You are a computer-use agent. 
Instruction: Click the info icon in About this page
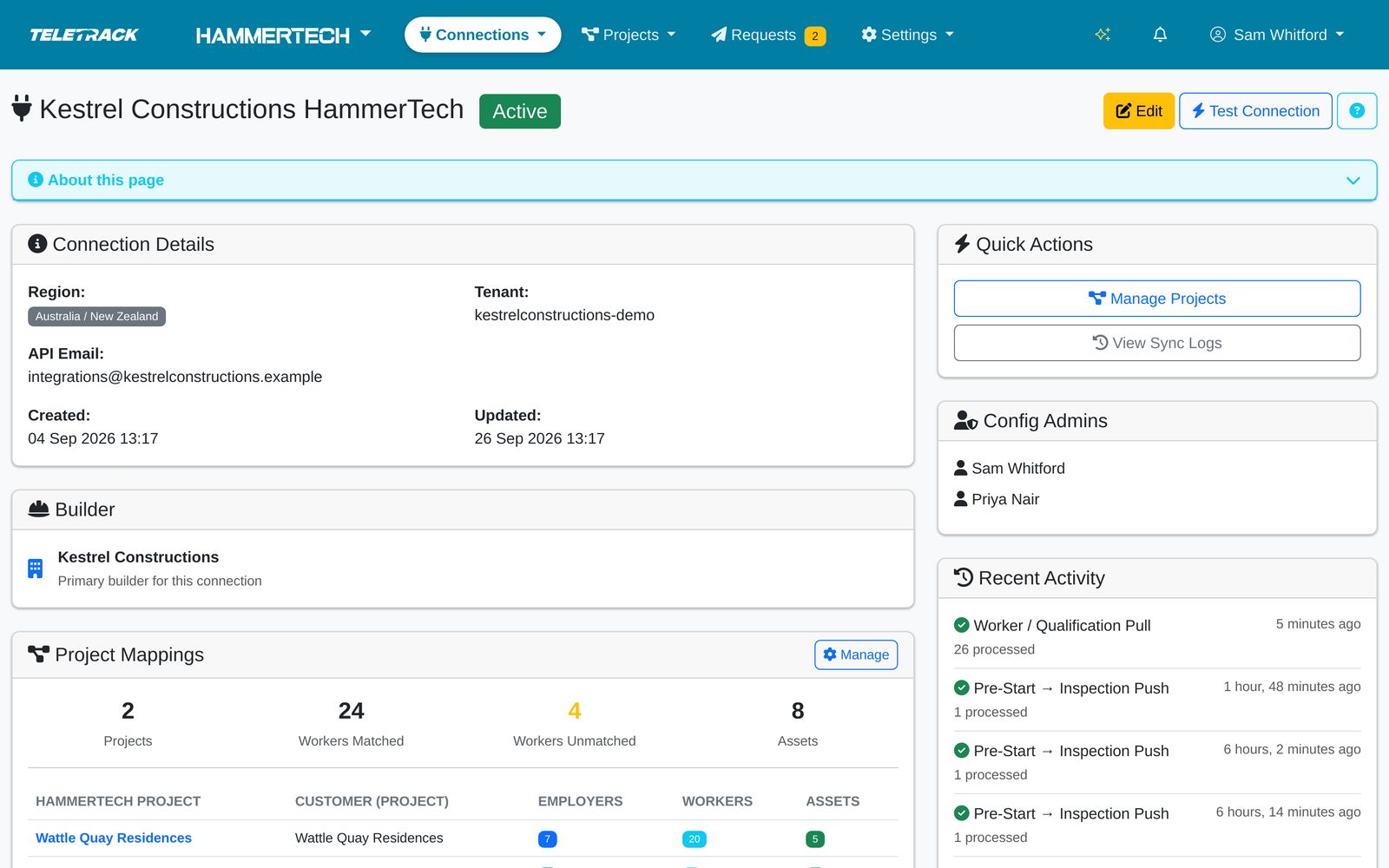click(36, 180)
